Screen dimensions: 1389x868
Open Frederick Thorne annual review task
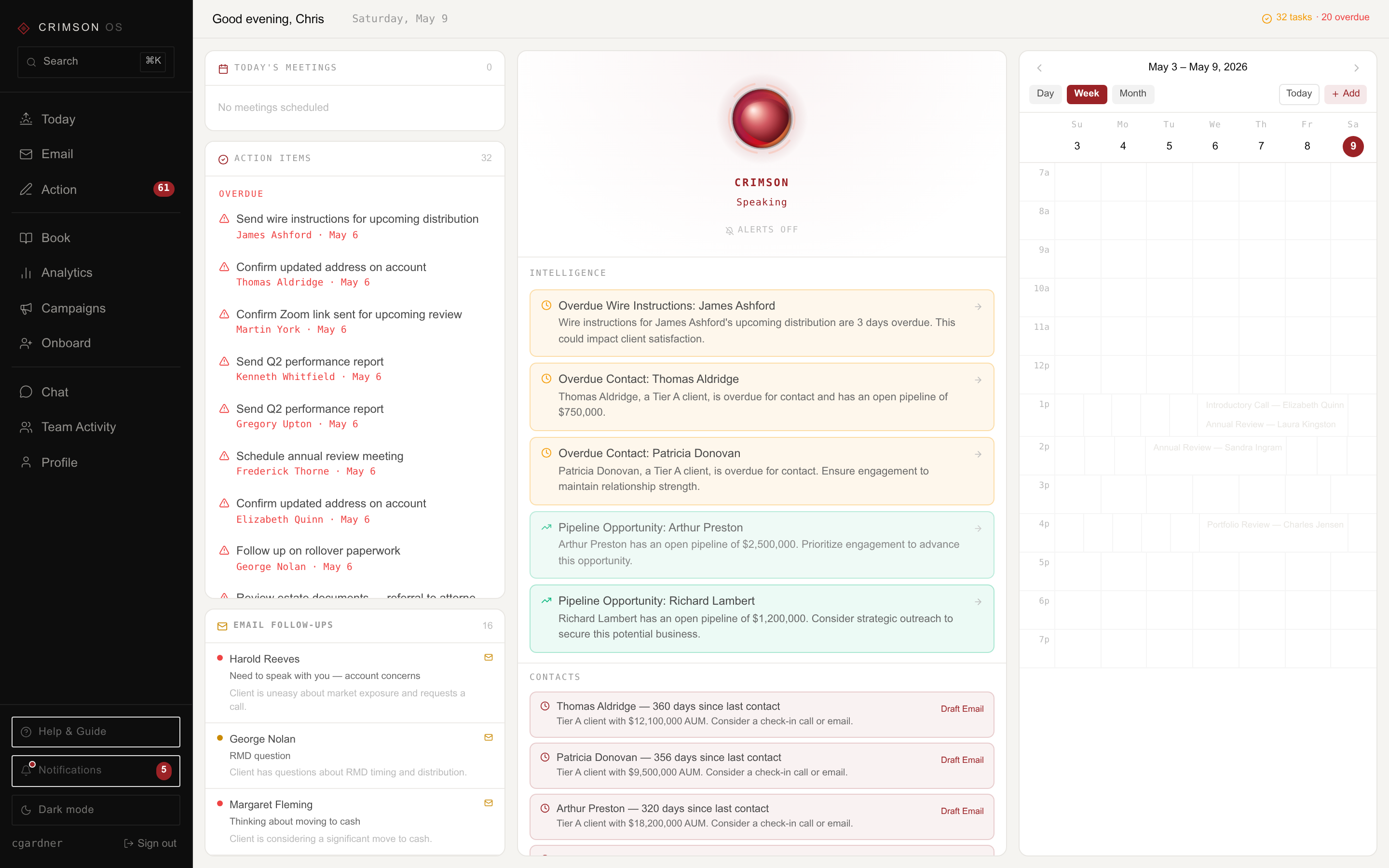[354, 463]
